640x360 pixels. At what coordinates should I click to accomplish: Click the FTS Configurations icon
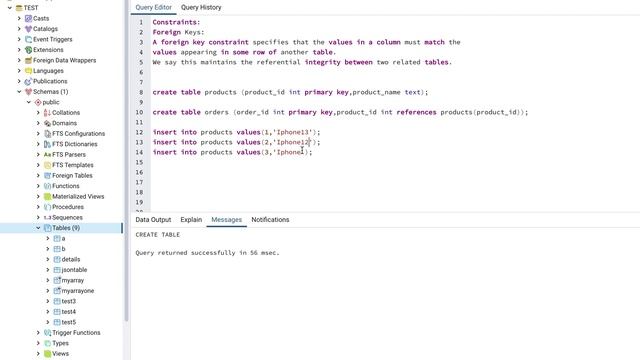47,134
